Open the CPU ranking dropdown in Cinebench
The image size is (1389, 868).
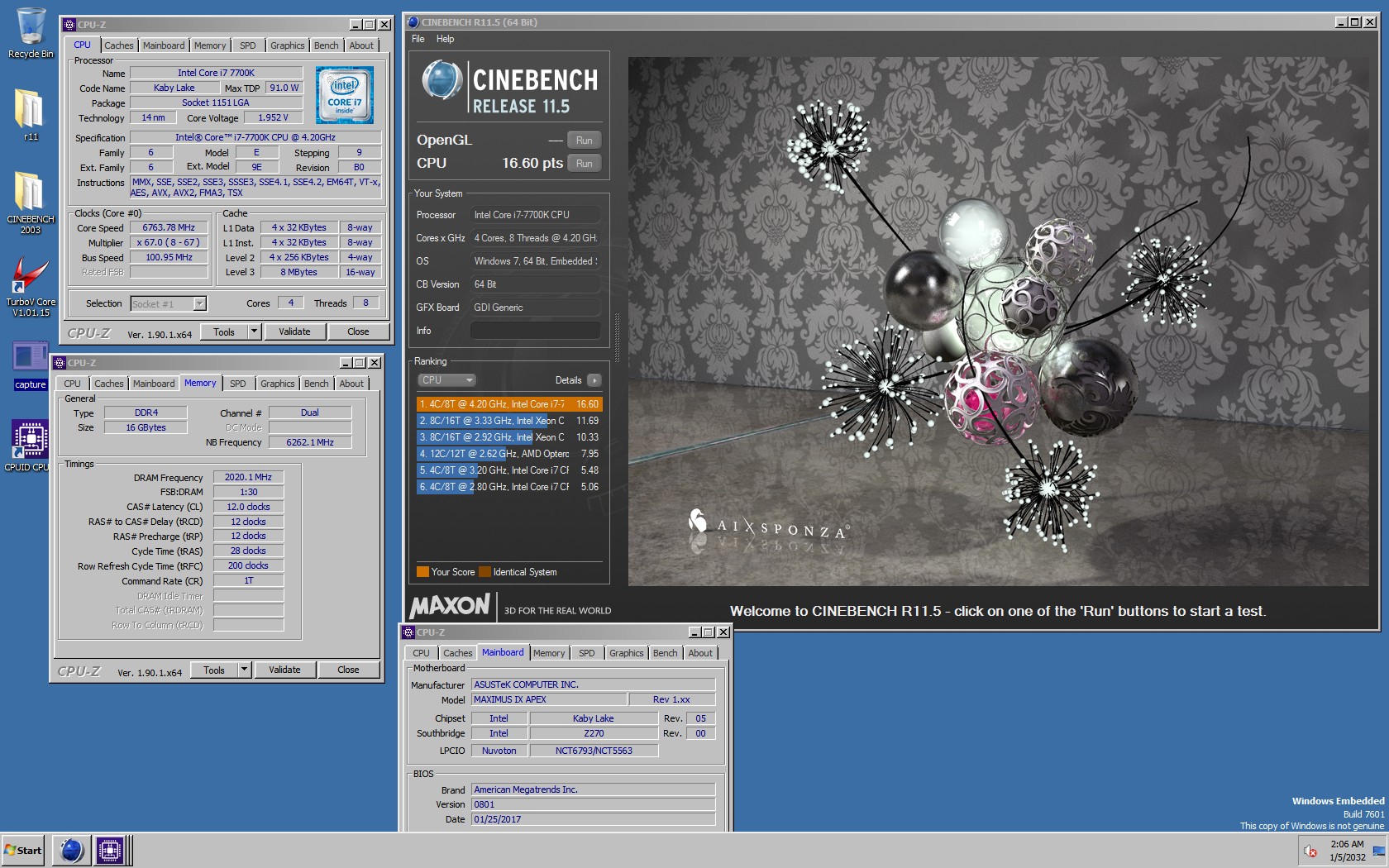pyautogui.click(x=446, y=380)
